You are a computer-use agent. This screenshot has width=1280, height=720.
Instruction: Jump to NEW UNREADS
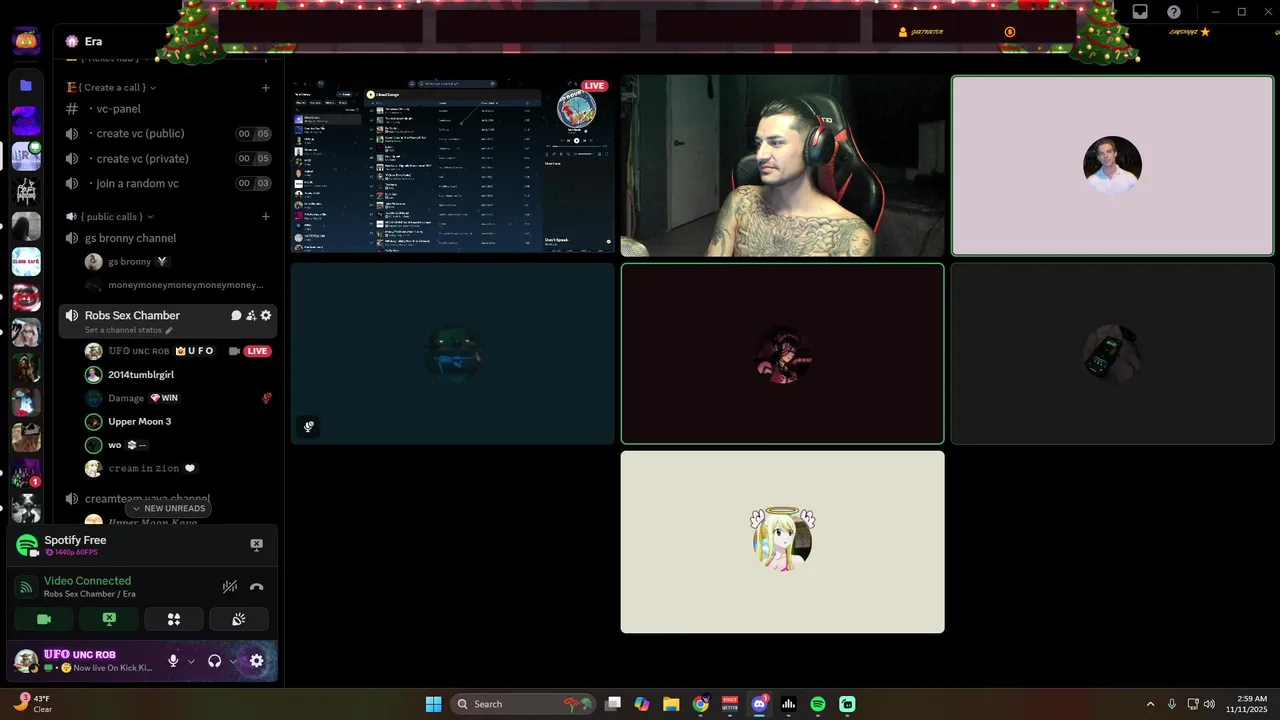click(168, 508)
